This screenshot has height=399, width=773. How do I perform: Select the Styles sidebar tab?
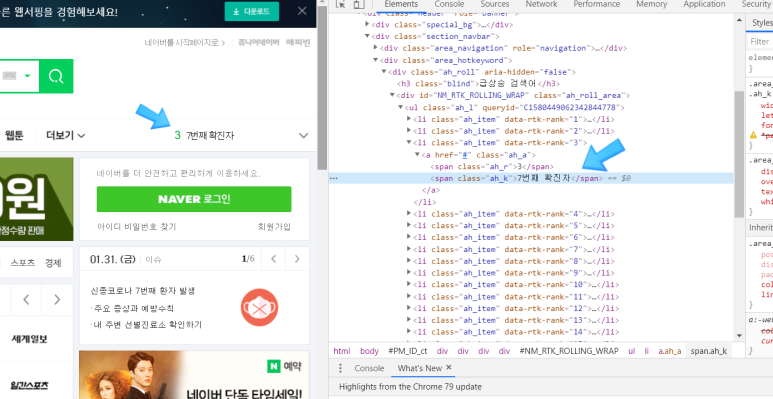point(762,23)
